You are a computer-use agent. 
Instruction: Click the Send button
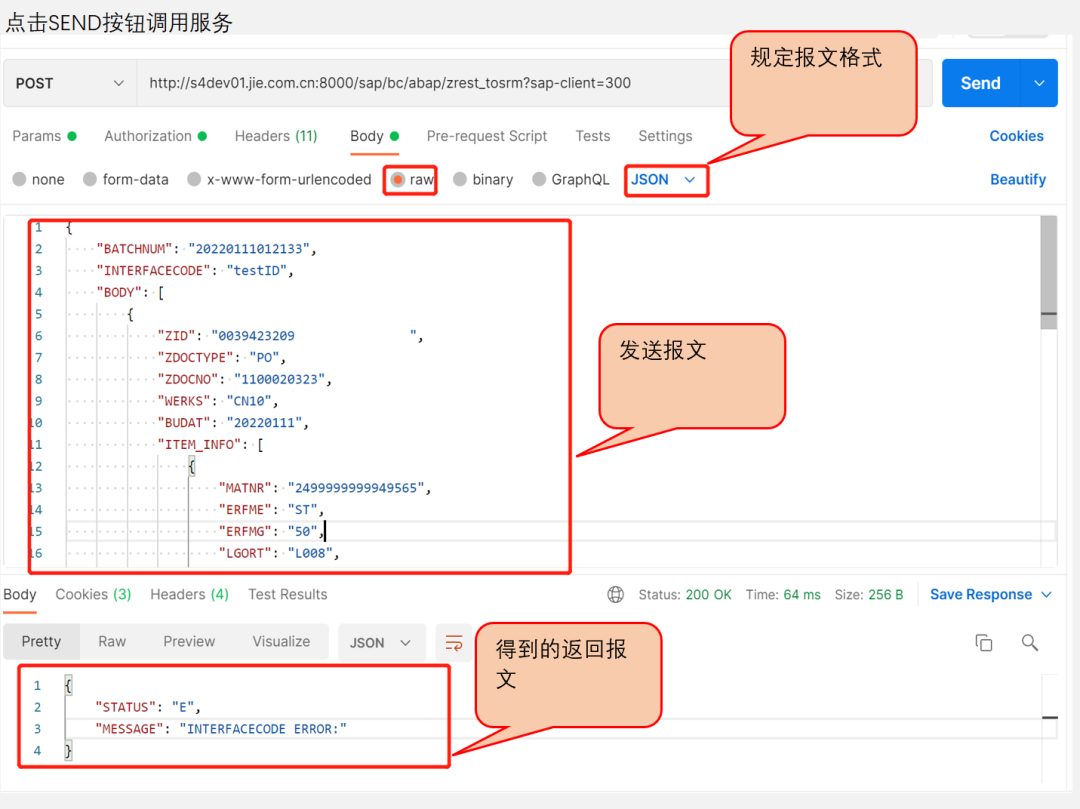click(x=980, y=83)
